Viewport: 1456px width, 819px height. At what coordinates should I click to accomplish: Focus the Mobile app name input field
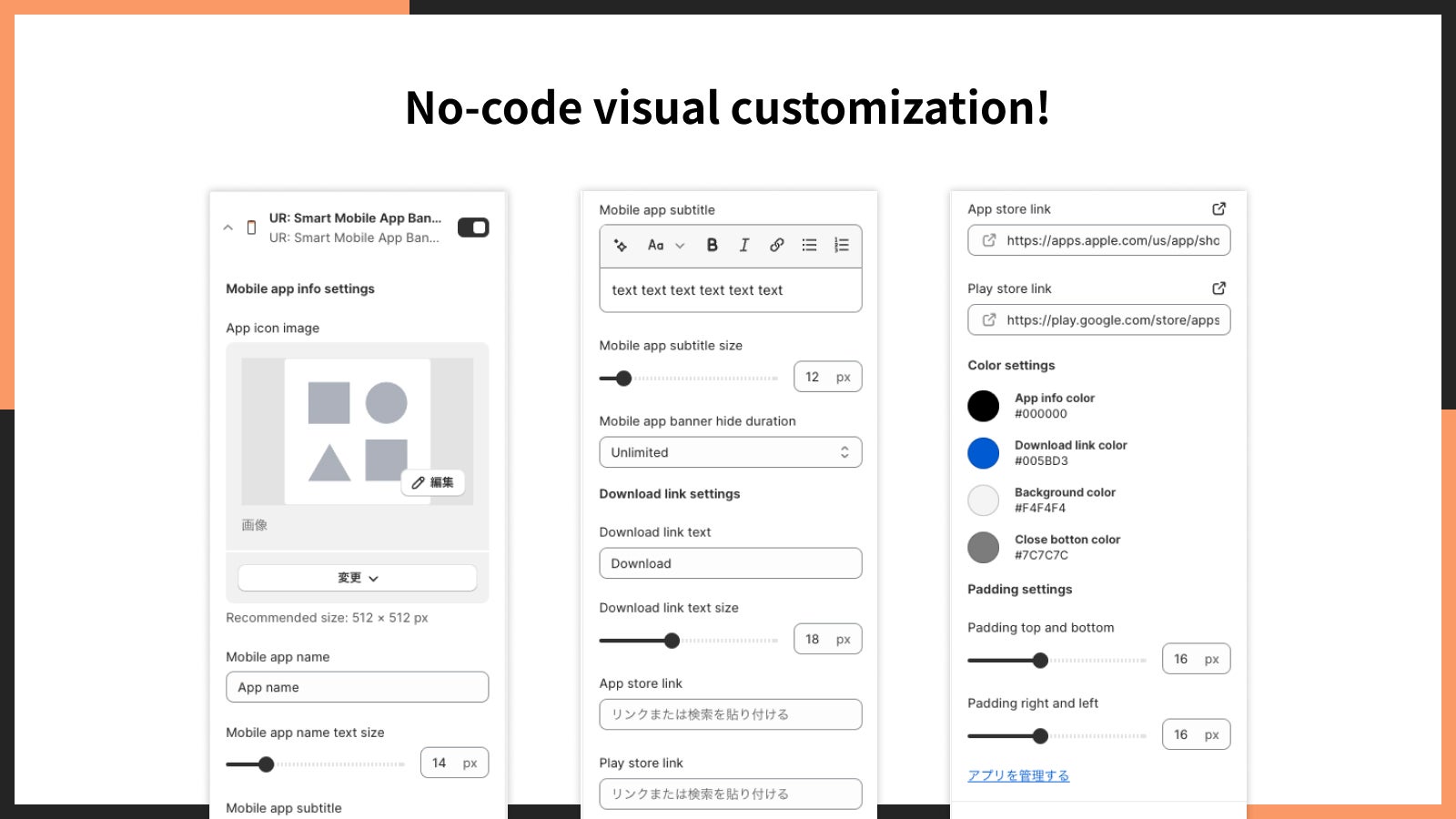tap(358, 687)
